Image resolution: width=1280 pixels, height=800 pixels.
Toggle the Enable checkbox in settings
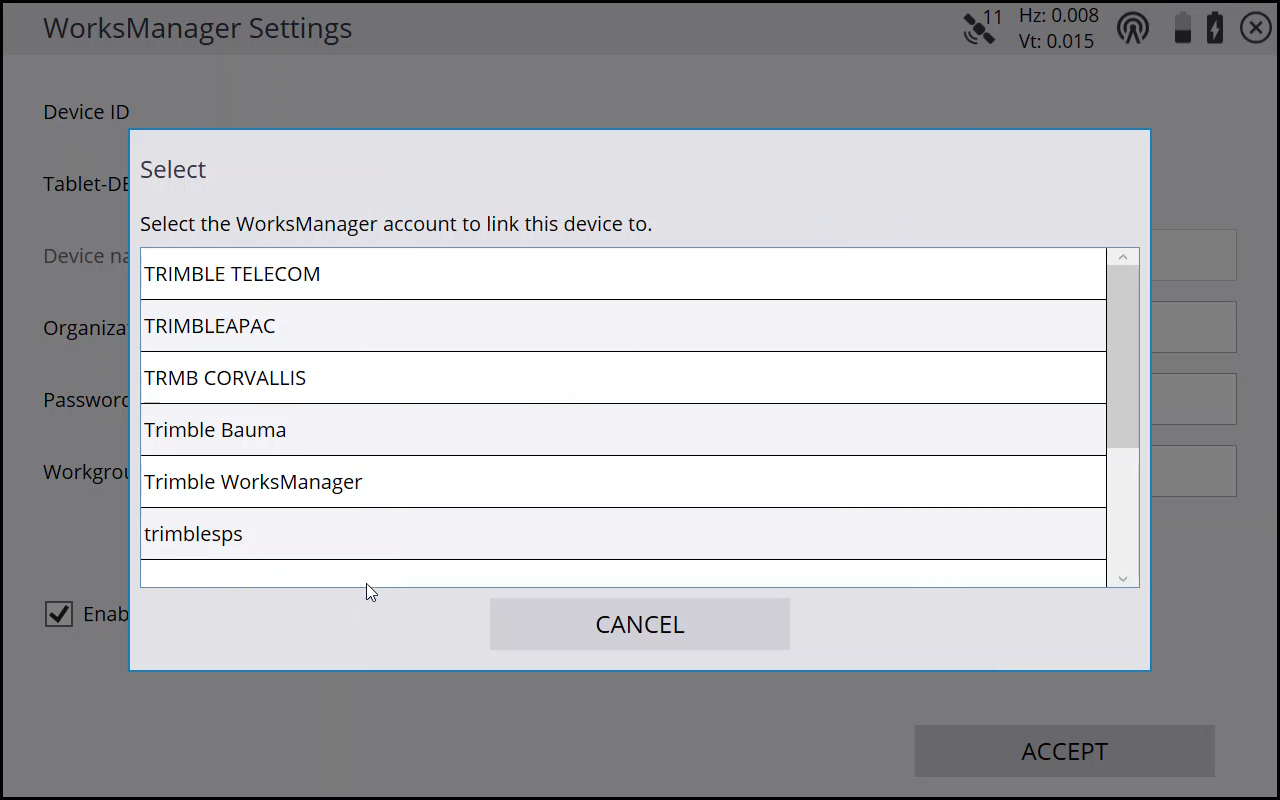(59, 613)
